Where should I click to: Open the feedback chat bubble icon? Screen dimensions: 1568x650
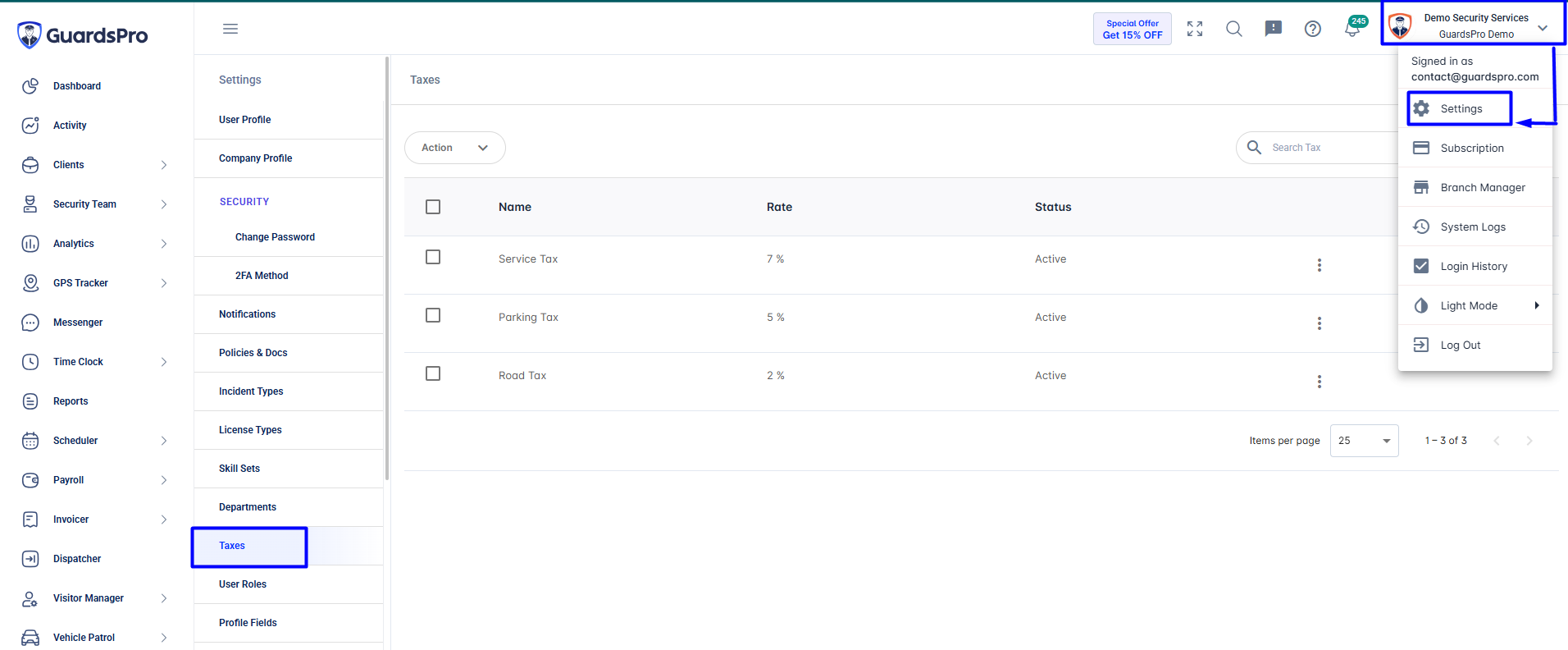1274,29
